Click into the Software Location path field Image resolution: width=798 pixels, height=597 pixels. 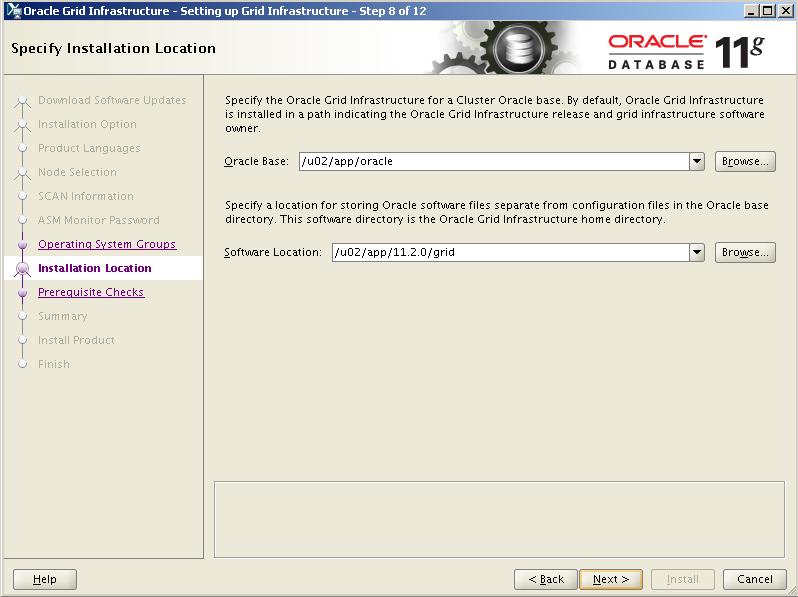coord(510,252)
